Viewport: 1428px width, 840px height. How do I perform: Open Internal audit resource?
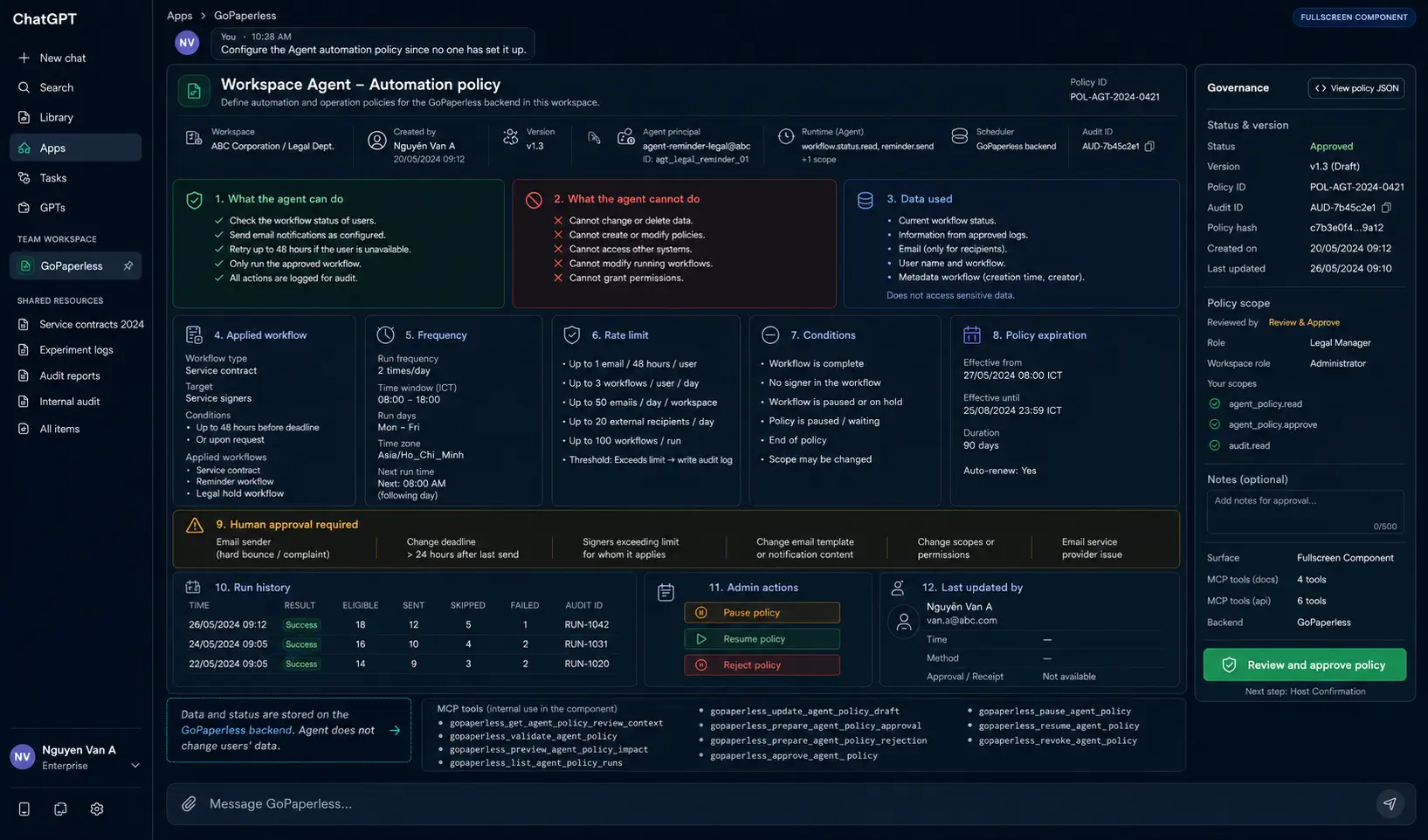coord(59,402)
